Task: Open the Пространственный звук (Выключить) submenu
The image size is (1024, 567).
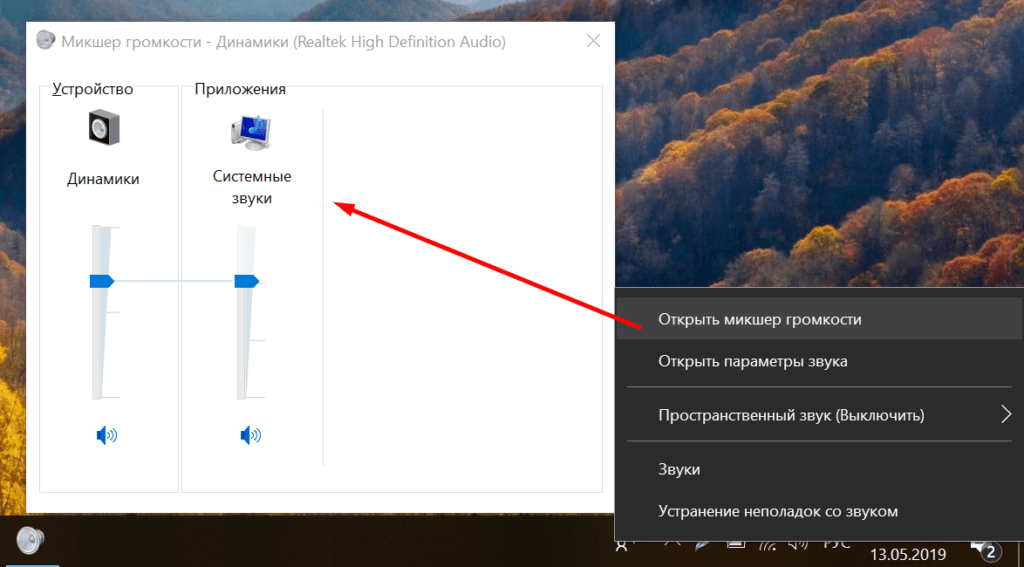Action: (819, 415)
